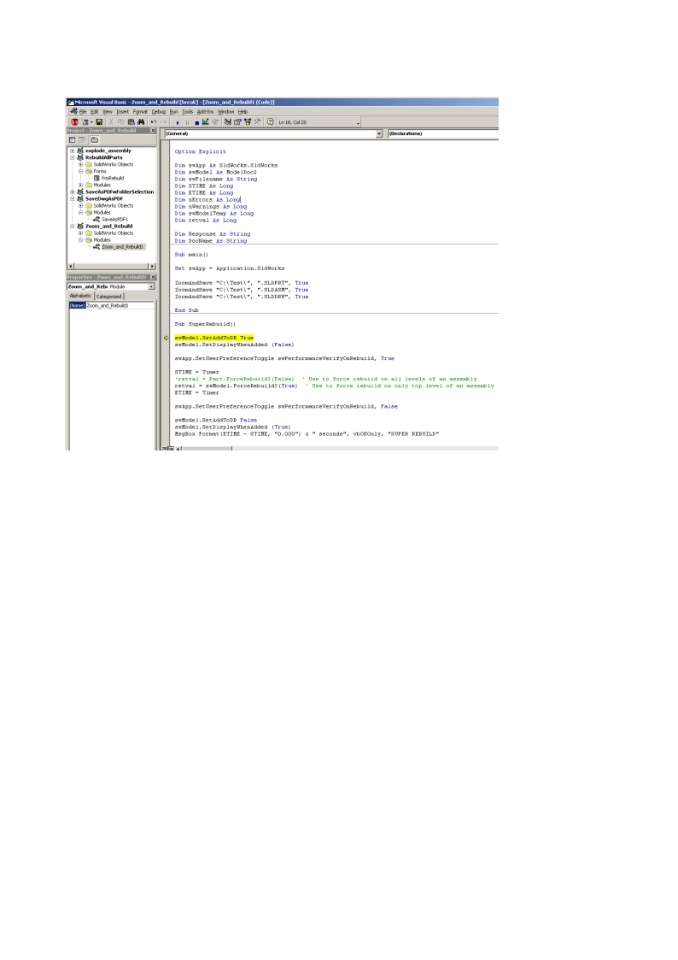Click the Redo toolbar icon

point(164,122)
